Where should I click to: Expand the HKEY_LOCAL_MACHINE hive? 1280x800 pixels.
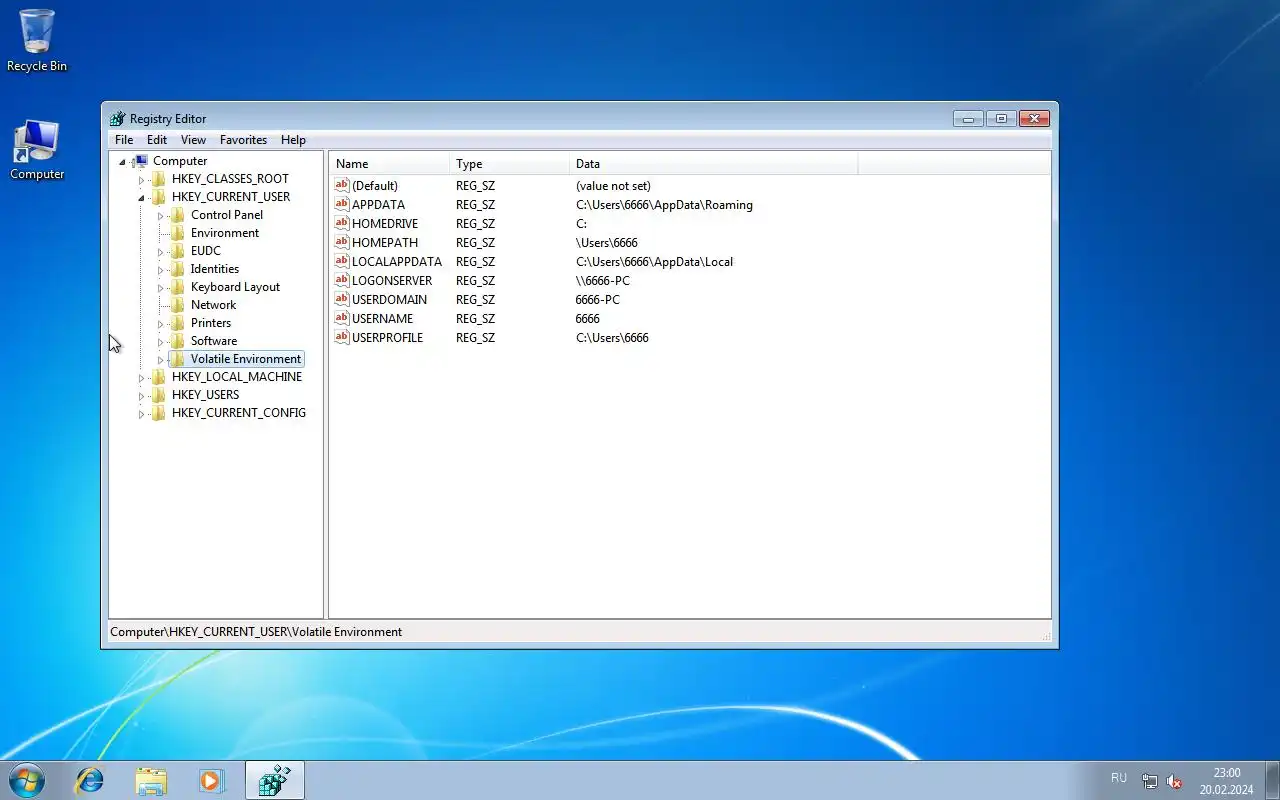click(141, 378)
